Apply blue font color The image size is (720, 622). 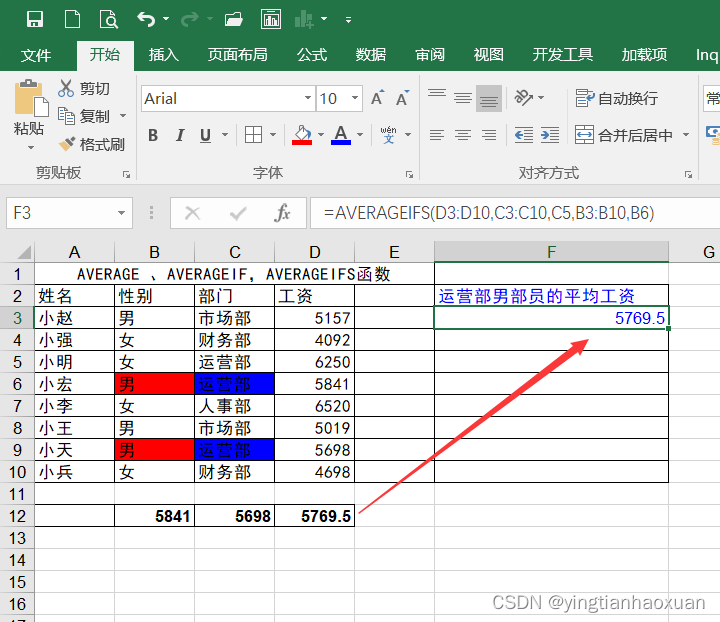pos(341,135)
